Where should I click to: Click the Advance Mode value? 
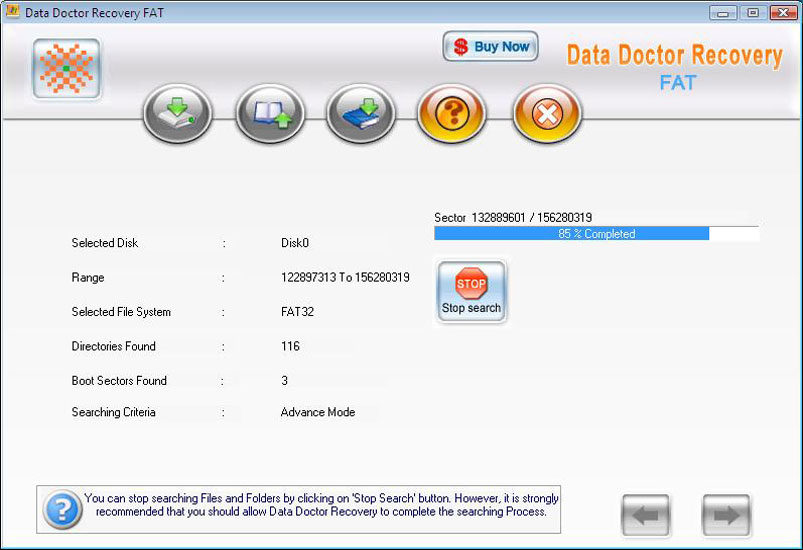[x=318, y=412]
